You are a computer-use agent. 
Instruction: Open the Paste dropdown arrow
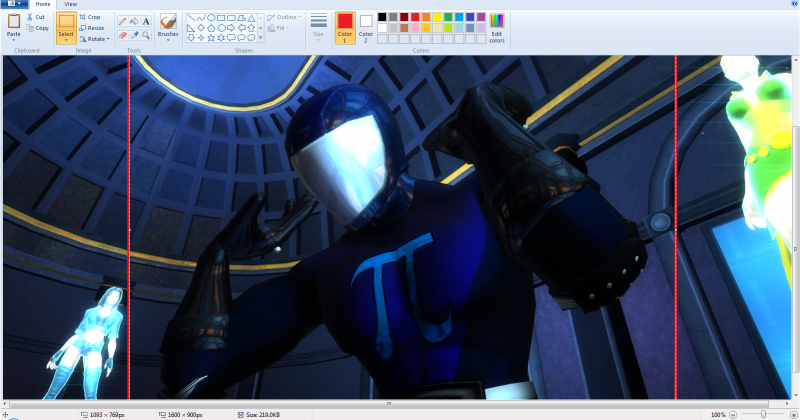point(14,40)
